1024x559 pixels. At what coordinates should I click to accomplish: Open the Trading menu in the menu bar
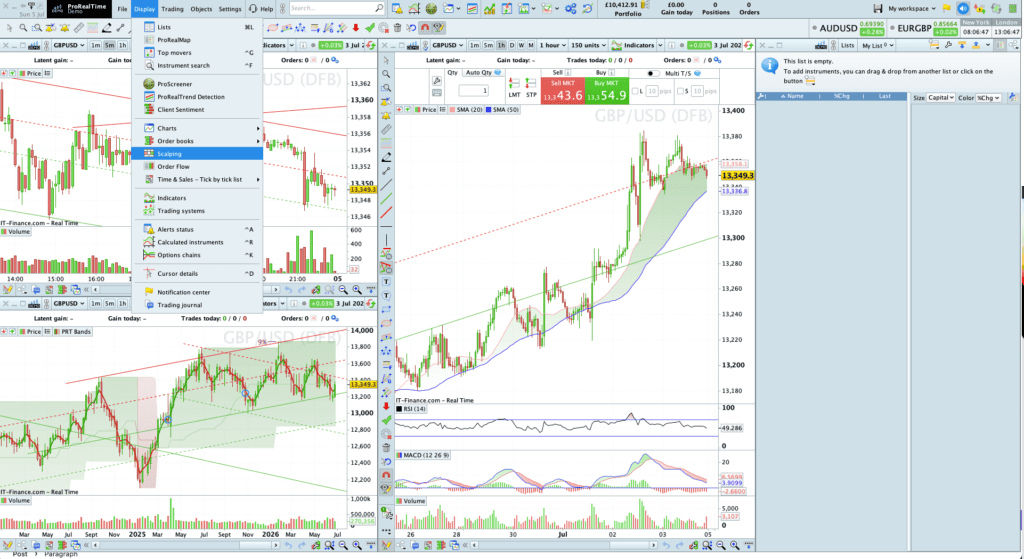point(172,9)
